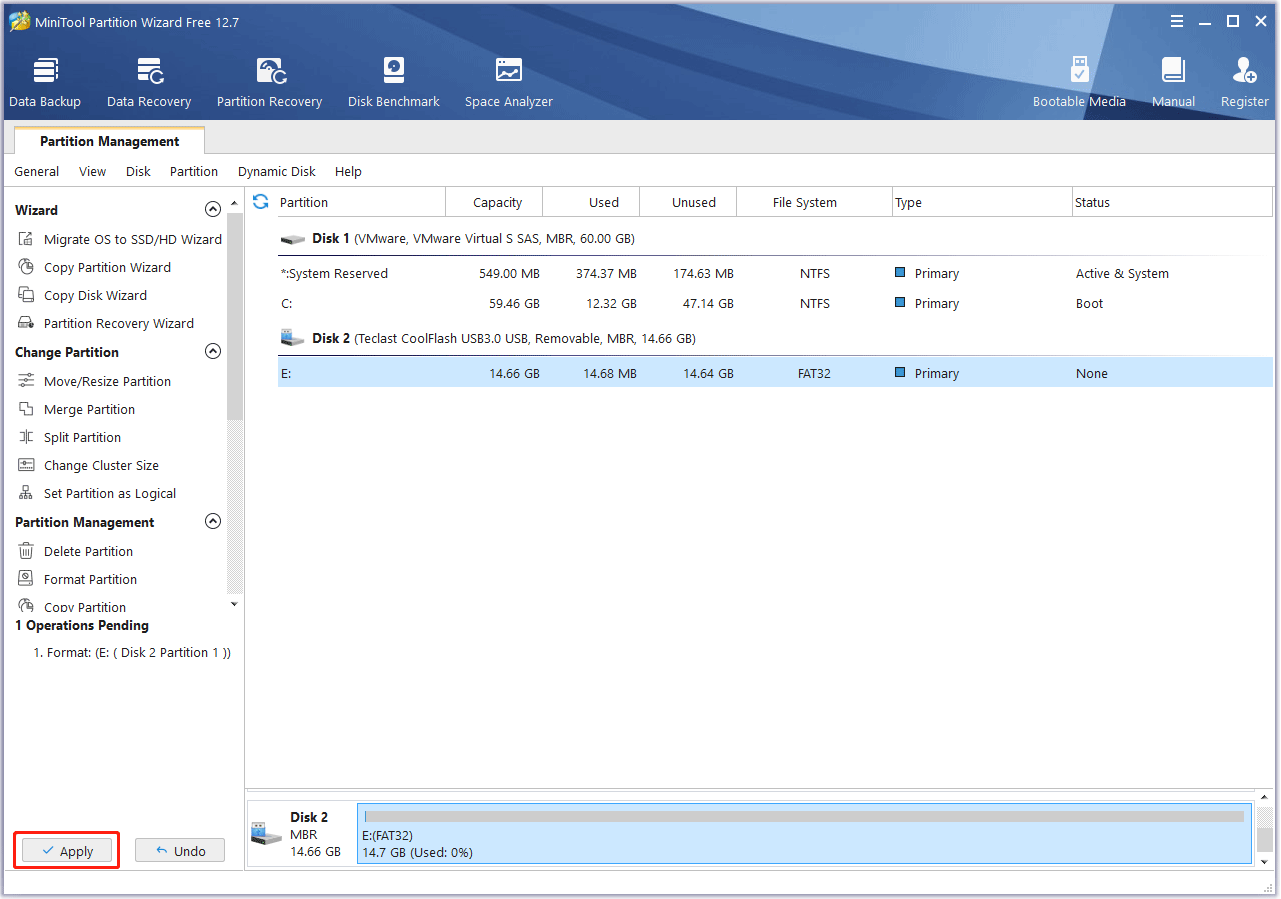Open the Partition menu
Image resolution: width=1281 pixels, height=899 pixels.
[194, 171]
